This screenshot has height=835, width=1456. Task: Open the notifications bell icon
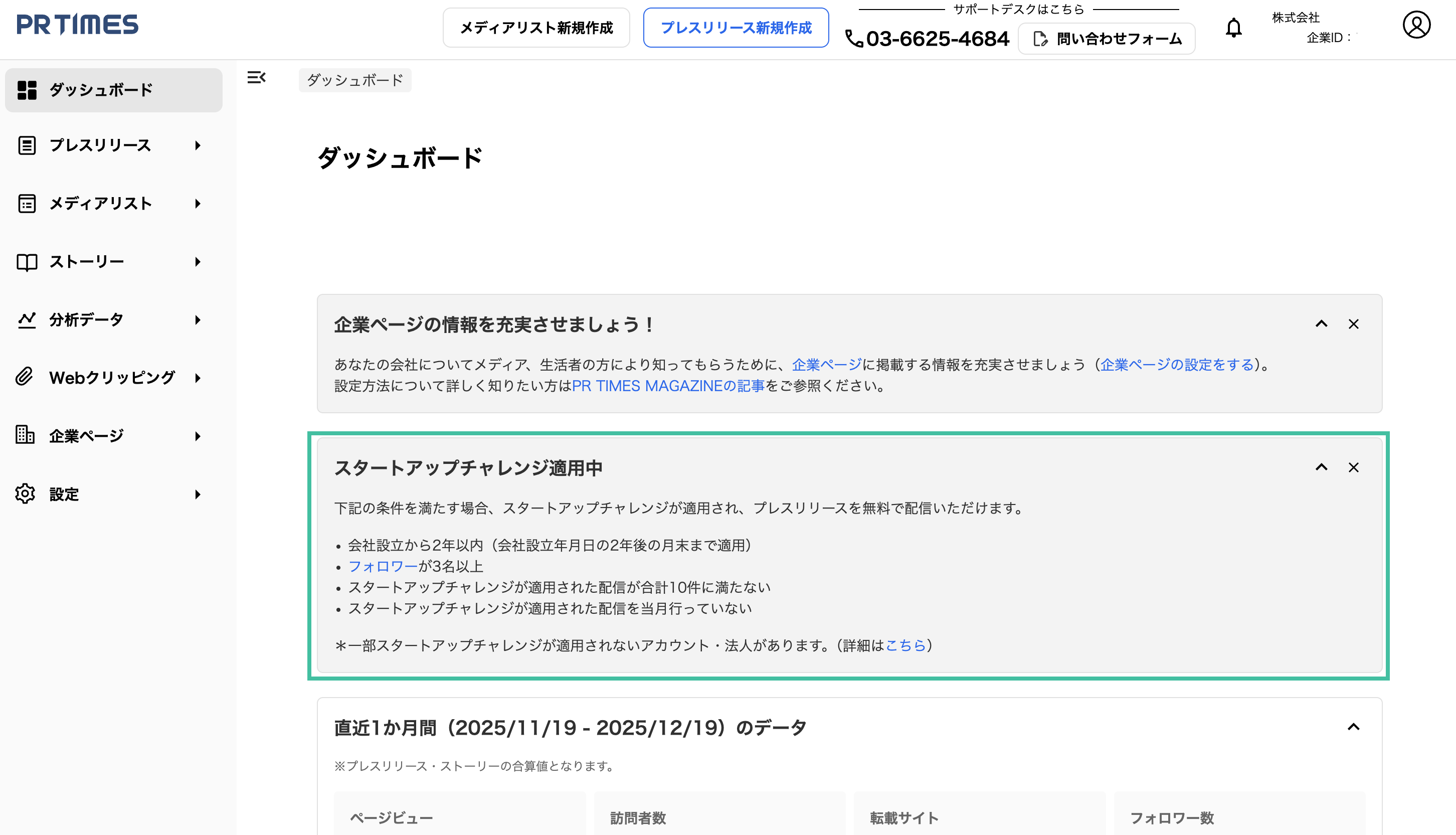[1233, 27]
